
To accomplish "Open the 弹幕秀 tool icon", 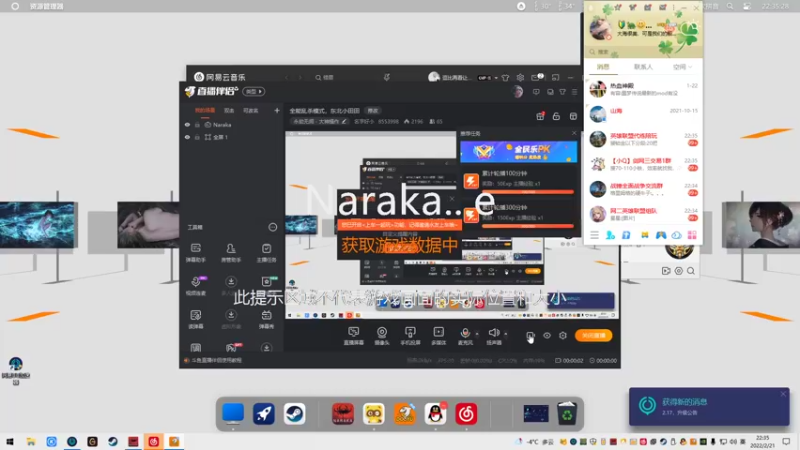I will [266, 319].
